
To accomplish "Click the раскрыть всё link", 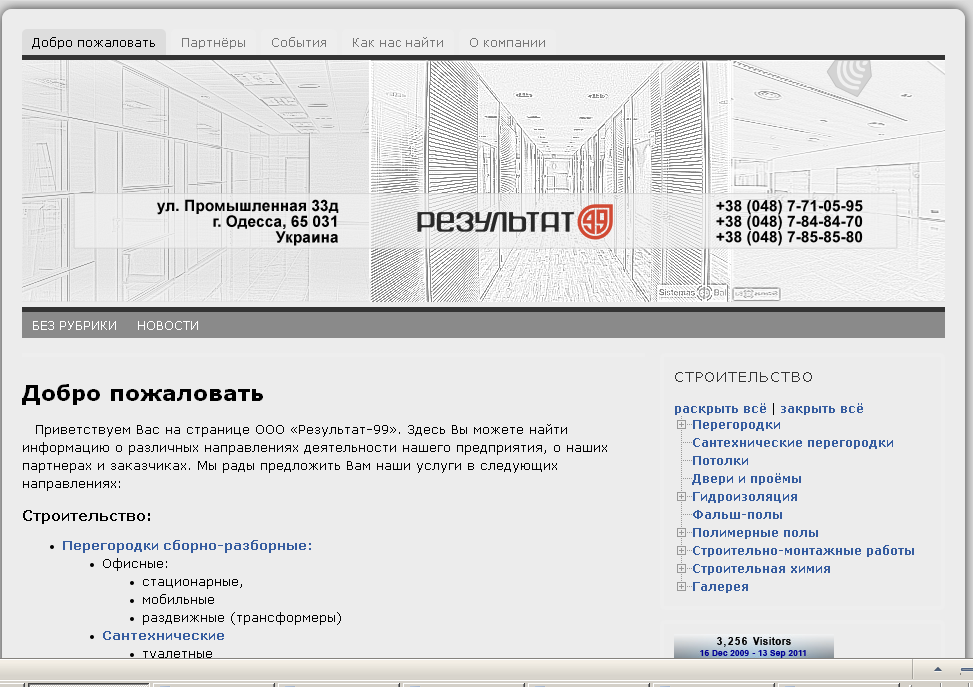I will tap(720, 408).
